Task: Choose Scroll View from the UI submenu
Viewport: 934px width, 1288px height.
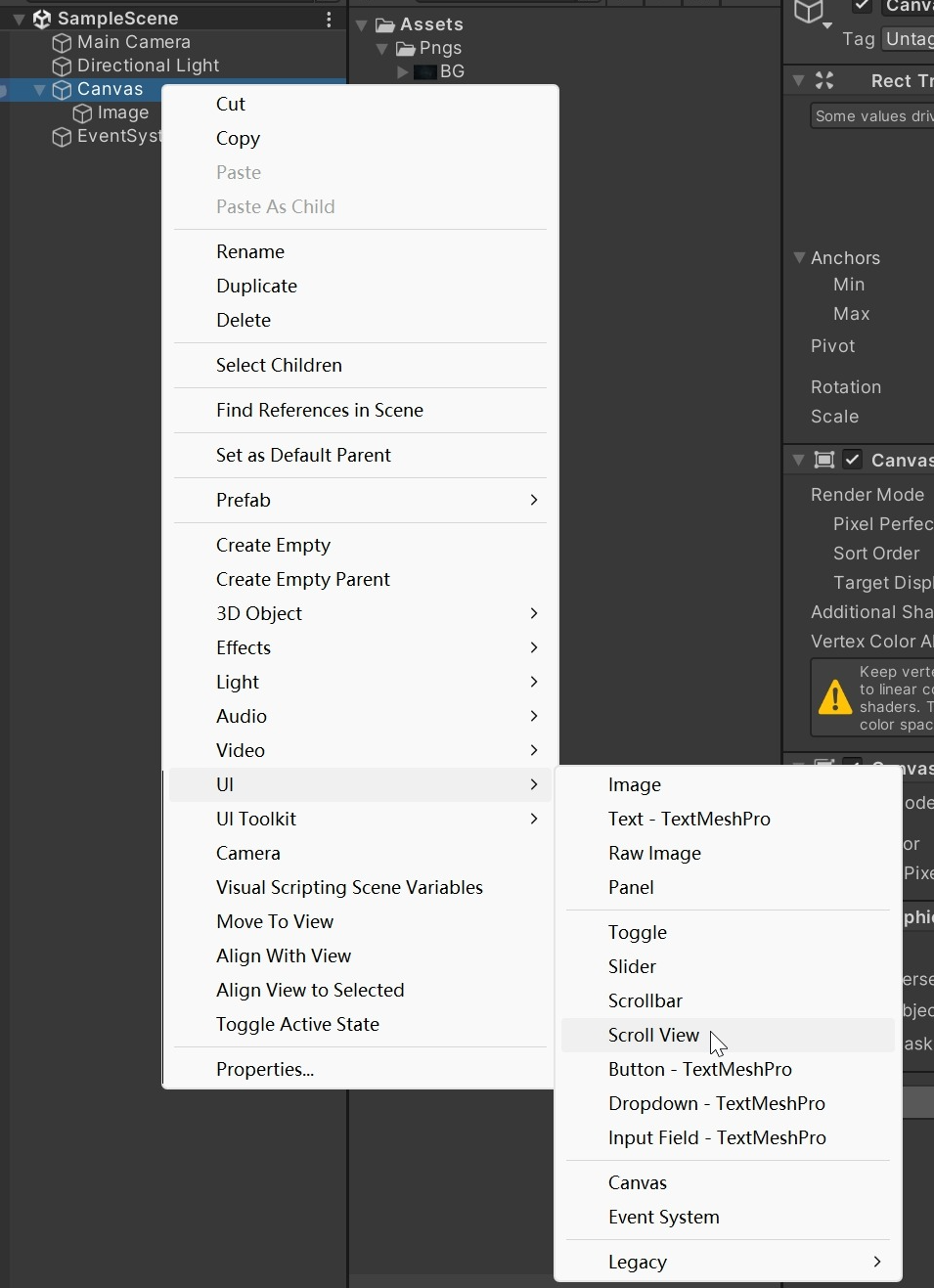Action: coord(653,1035)
